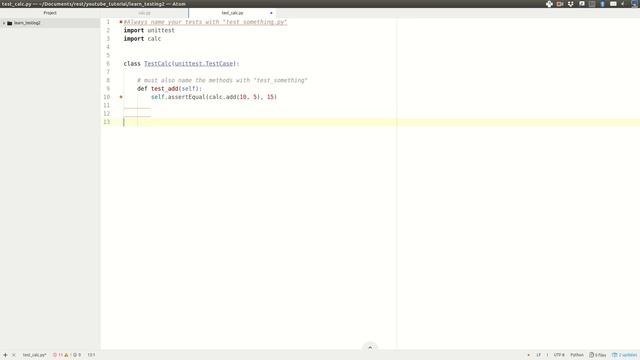
Task: Click first system tray indicator icon
Action: (549, 4)
